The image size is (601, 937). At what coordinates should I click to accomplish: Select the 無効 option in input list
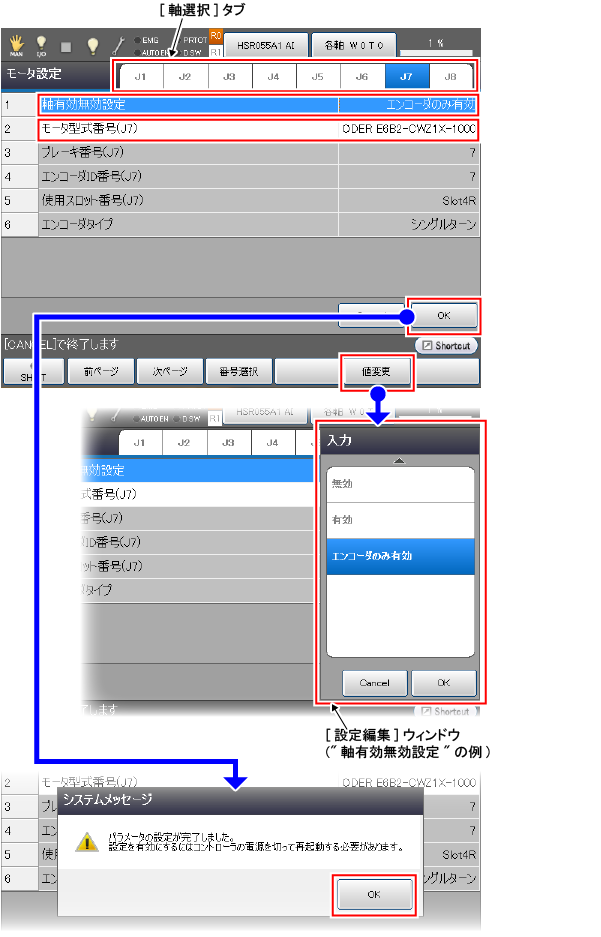tap(402, 483)
